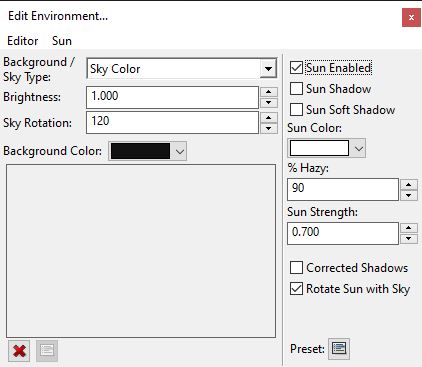
Task: Expand the Background Color dropdown arrow
Action: (x=180, y=151)
